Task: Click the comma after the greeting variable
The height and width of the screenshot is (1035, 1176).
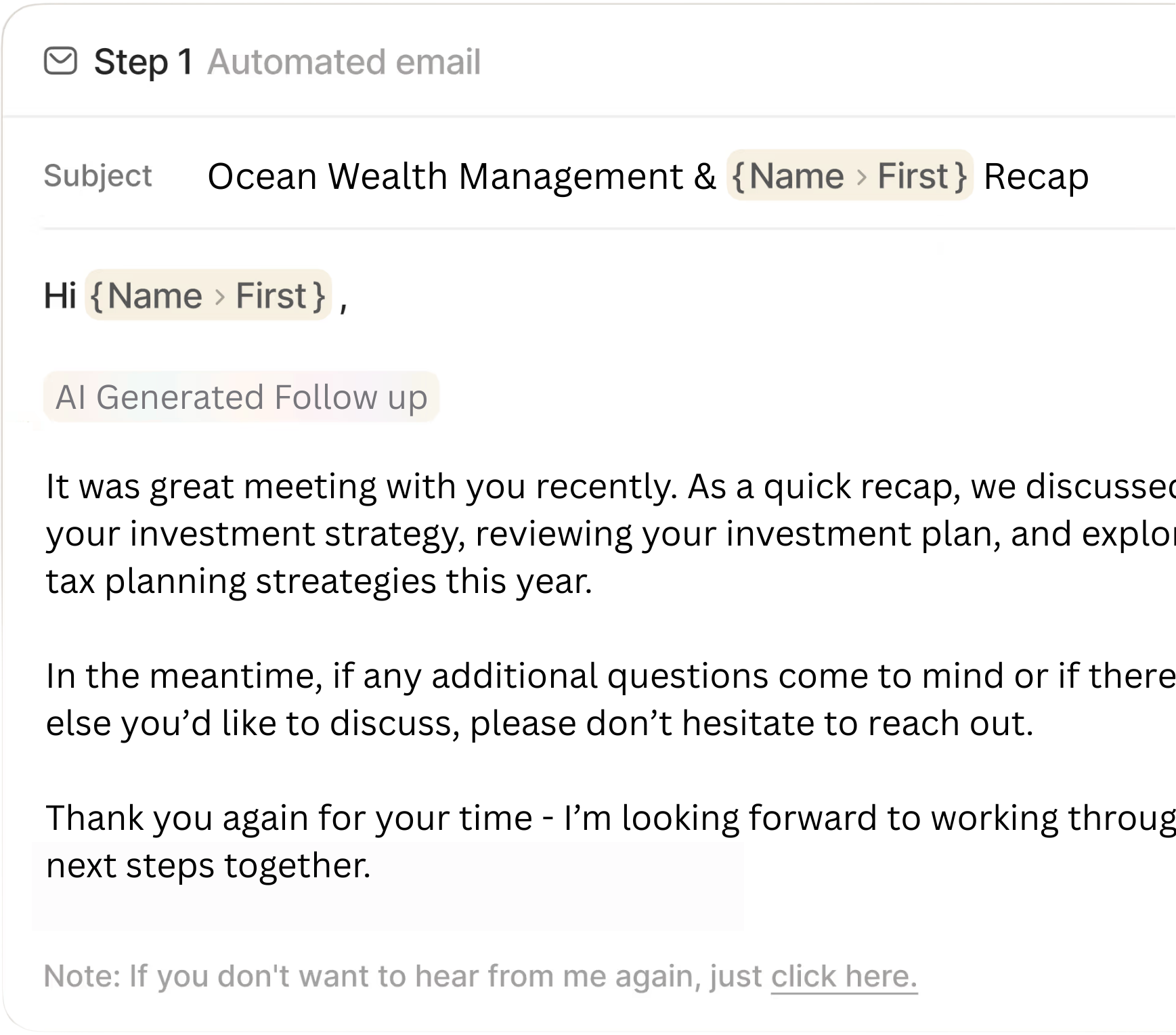Action: 343,307
